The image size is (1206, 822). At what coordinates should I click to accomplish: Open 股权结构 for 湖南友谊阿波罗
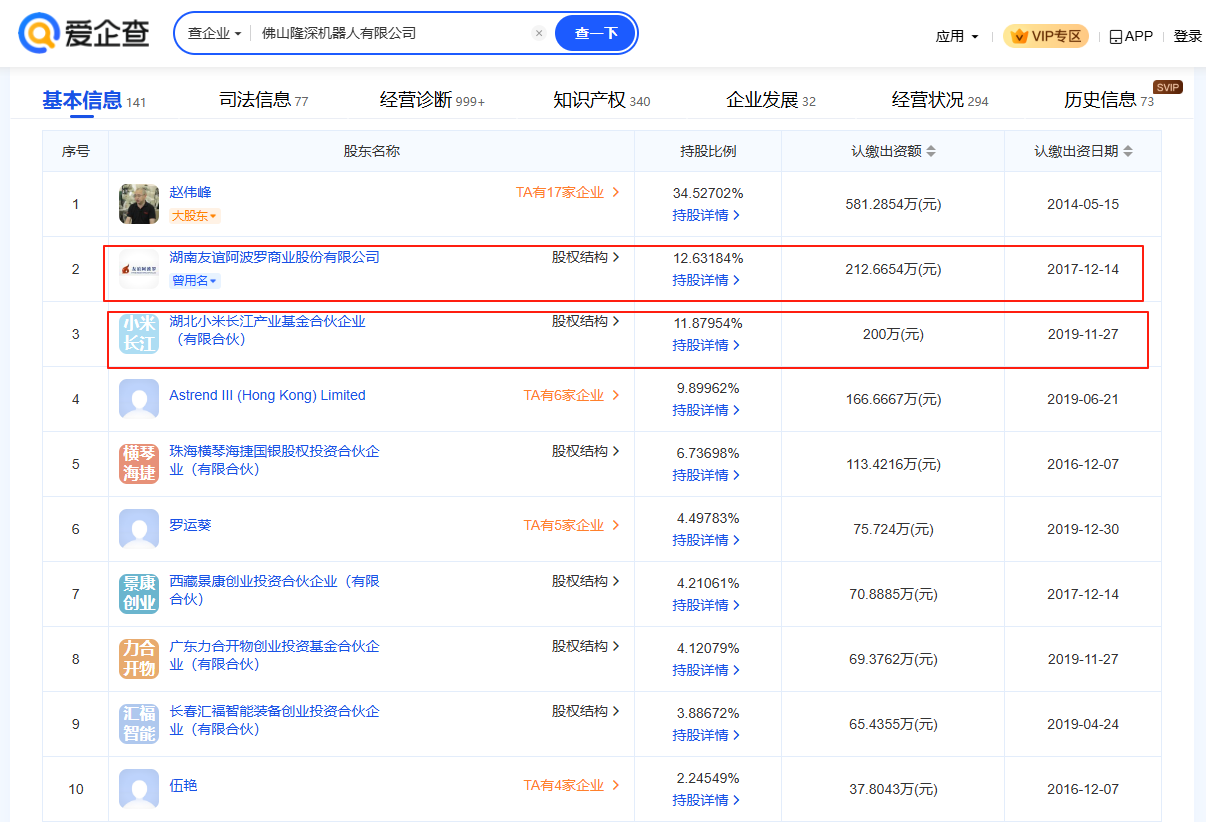point(586,257)
